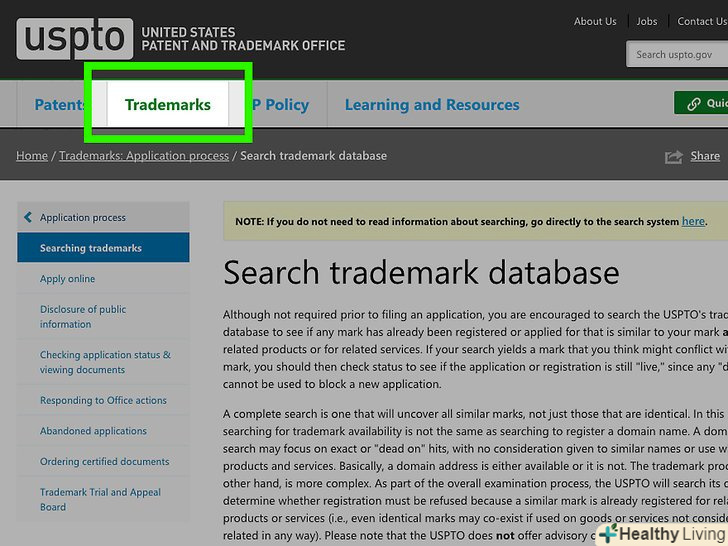Click the About Us link
Viewport: 728px width, 546px height.
pyautogui.click(x=595, y=21)
